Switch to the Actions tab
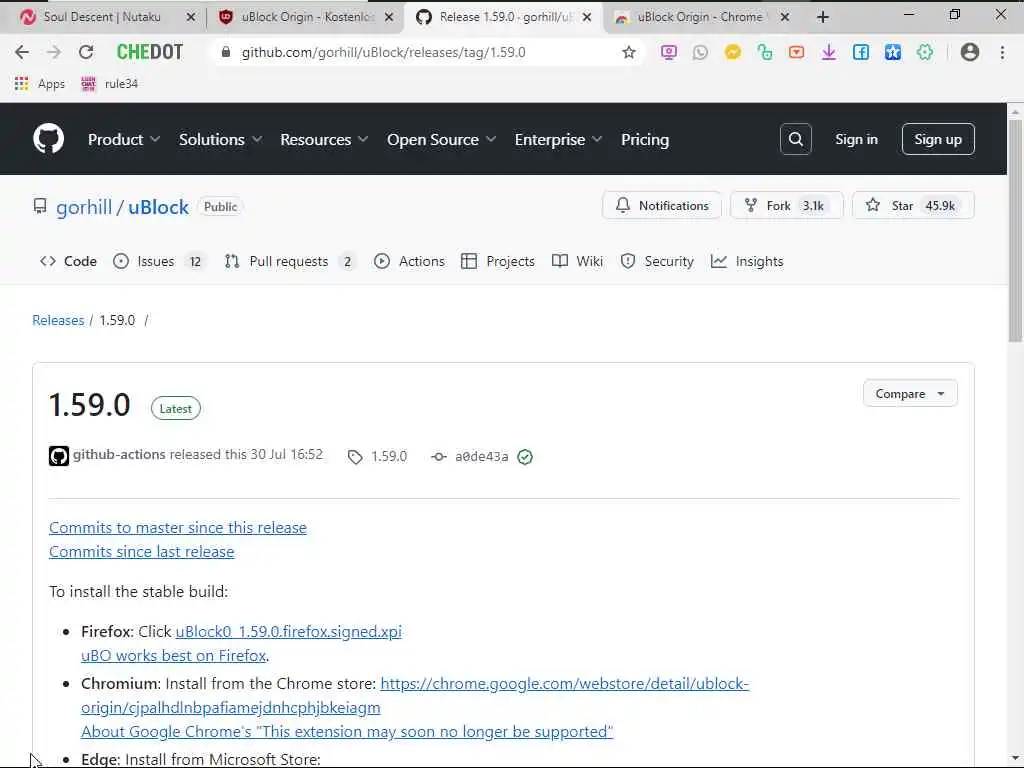Viewport: 1024px width, 768px height. [409, 261]
